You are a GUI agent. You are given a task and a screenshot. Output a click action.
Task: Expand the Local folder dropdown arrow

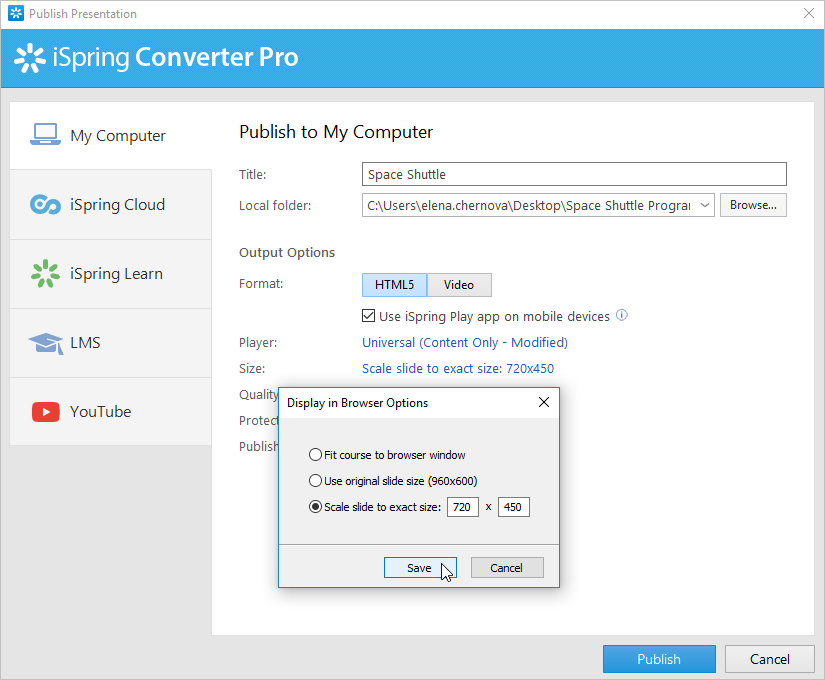point(705,205)
